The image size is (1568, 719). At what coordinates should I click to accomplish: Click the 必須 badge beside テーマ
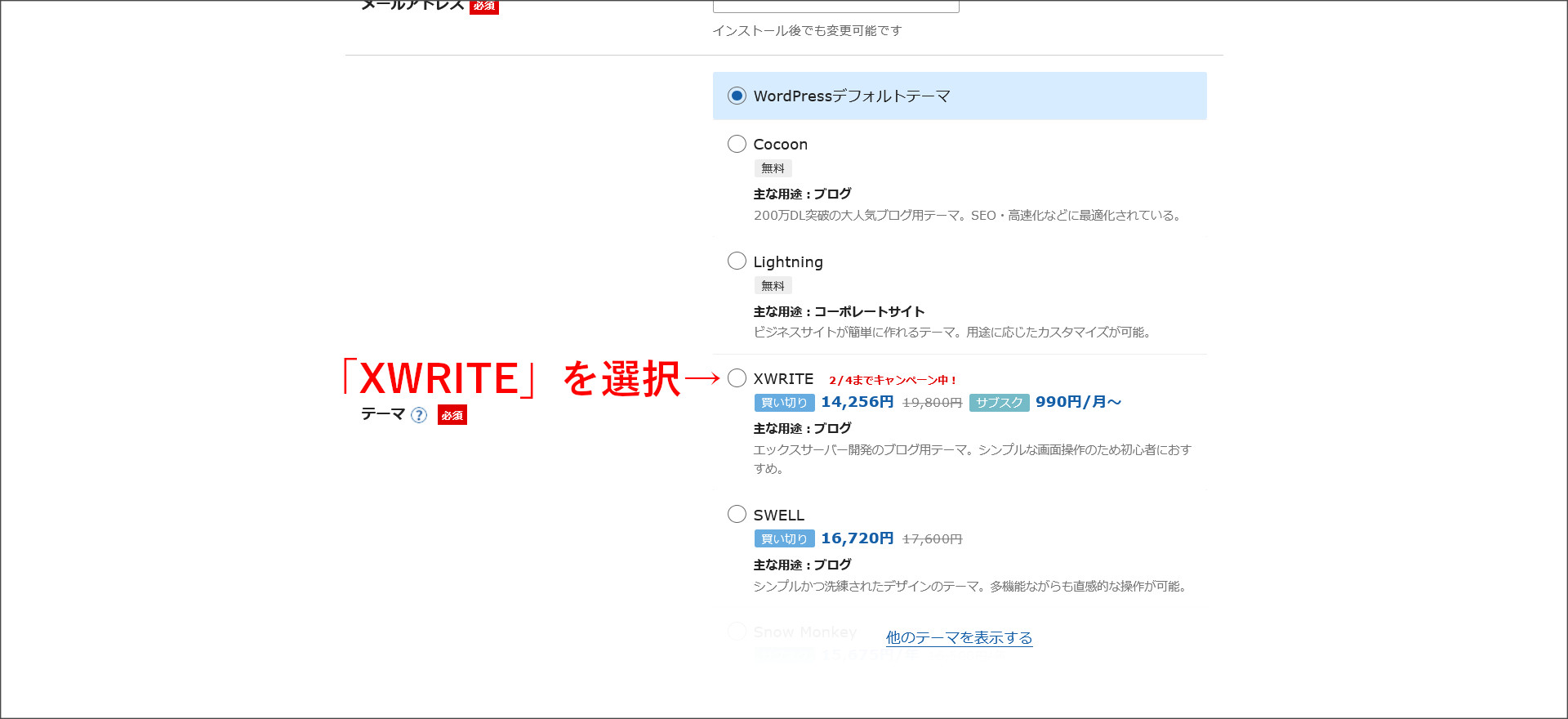pos(452,415)
